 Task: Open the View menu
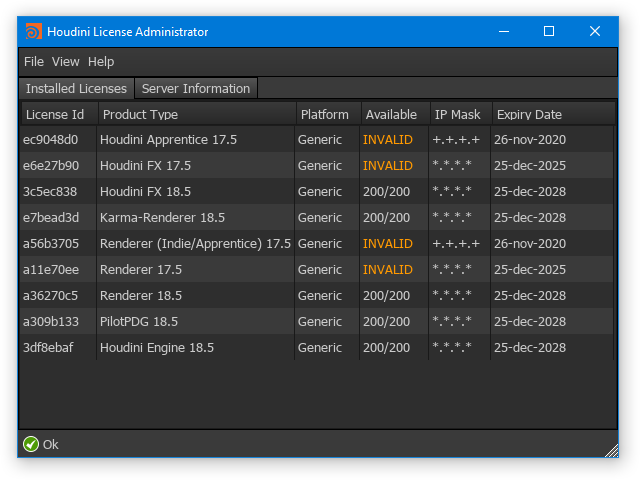[x=65, y=62]
